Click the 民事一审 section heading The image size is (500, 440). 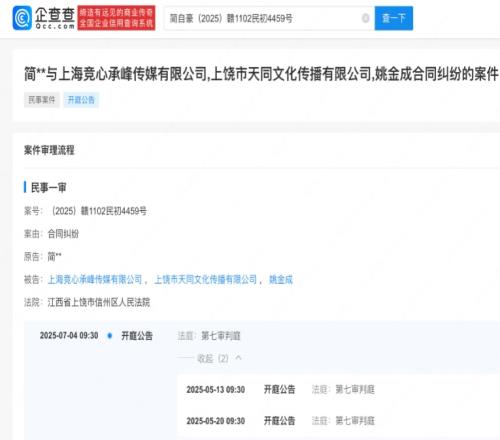48,188
